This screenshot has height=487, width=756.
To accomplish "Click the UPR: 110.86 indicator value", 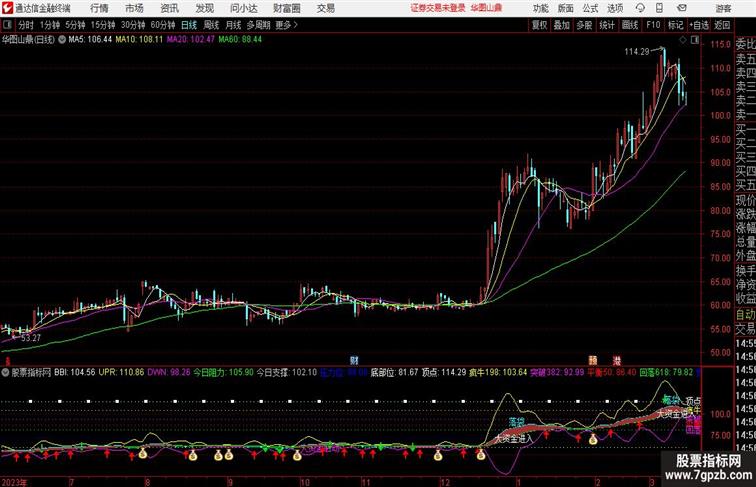I will [122, 373].
